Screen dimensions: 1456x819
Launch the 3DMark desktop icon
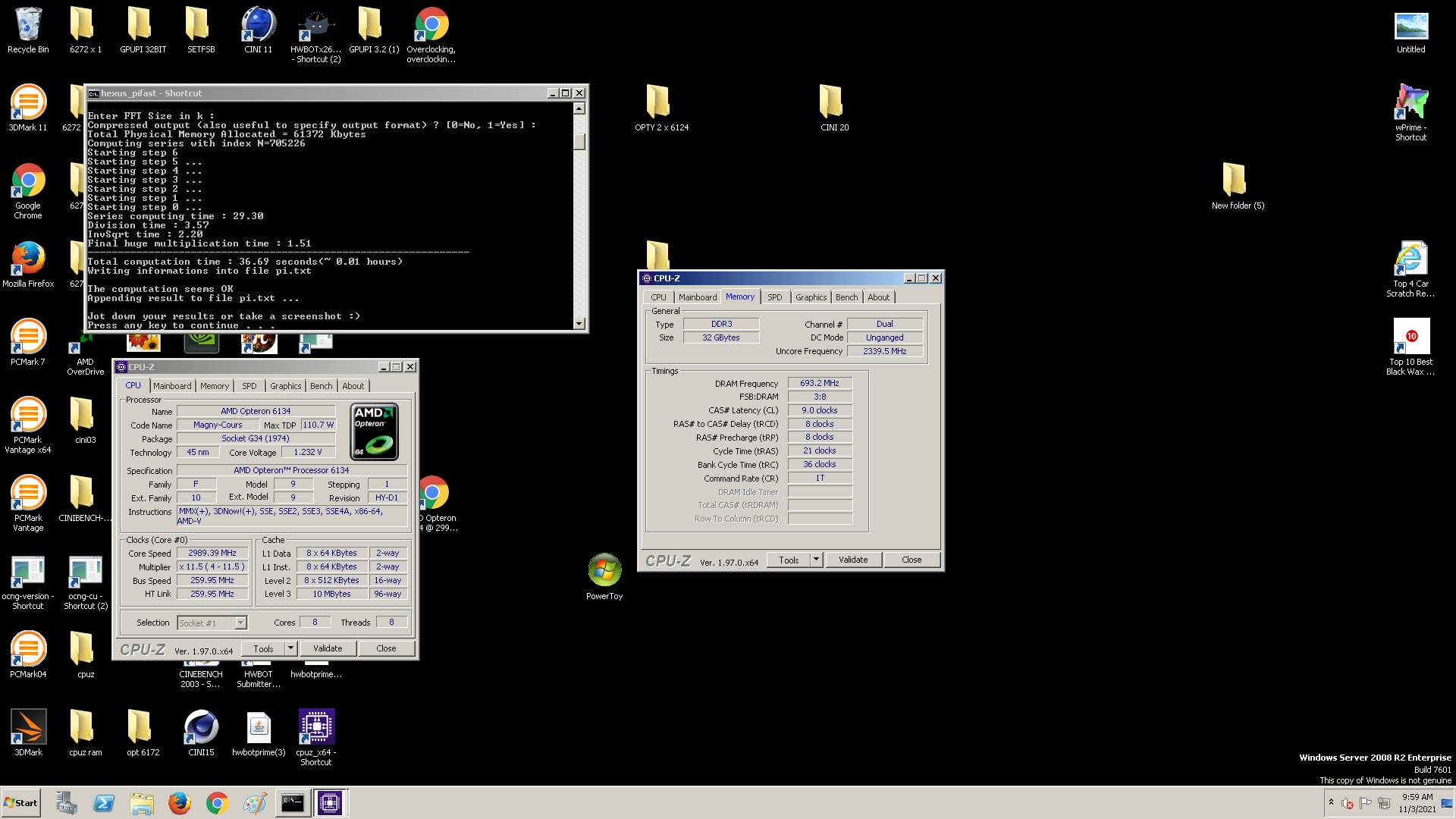[28, 733]
